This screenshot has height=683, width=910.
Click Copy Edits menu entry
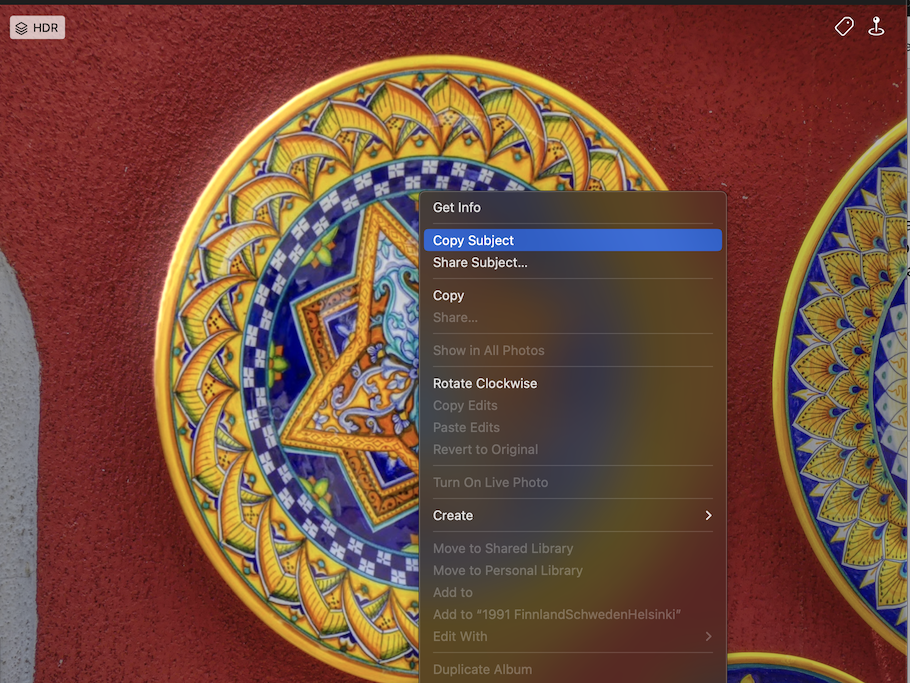(x=572, y=406)
